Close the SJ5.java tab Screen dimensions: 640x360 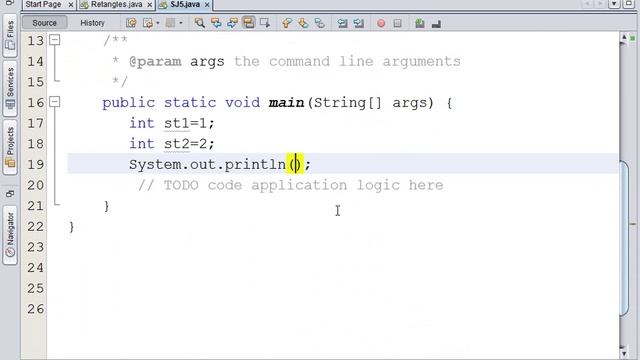tap(207, 5)
